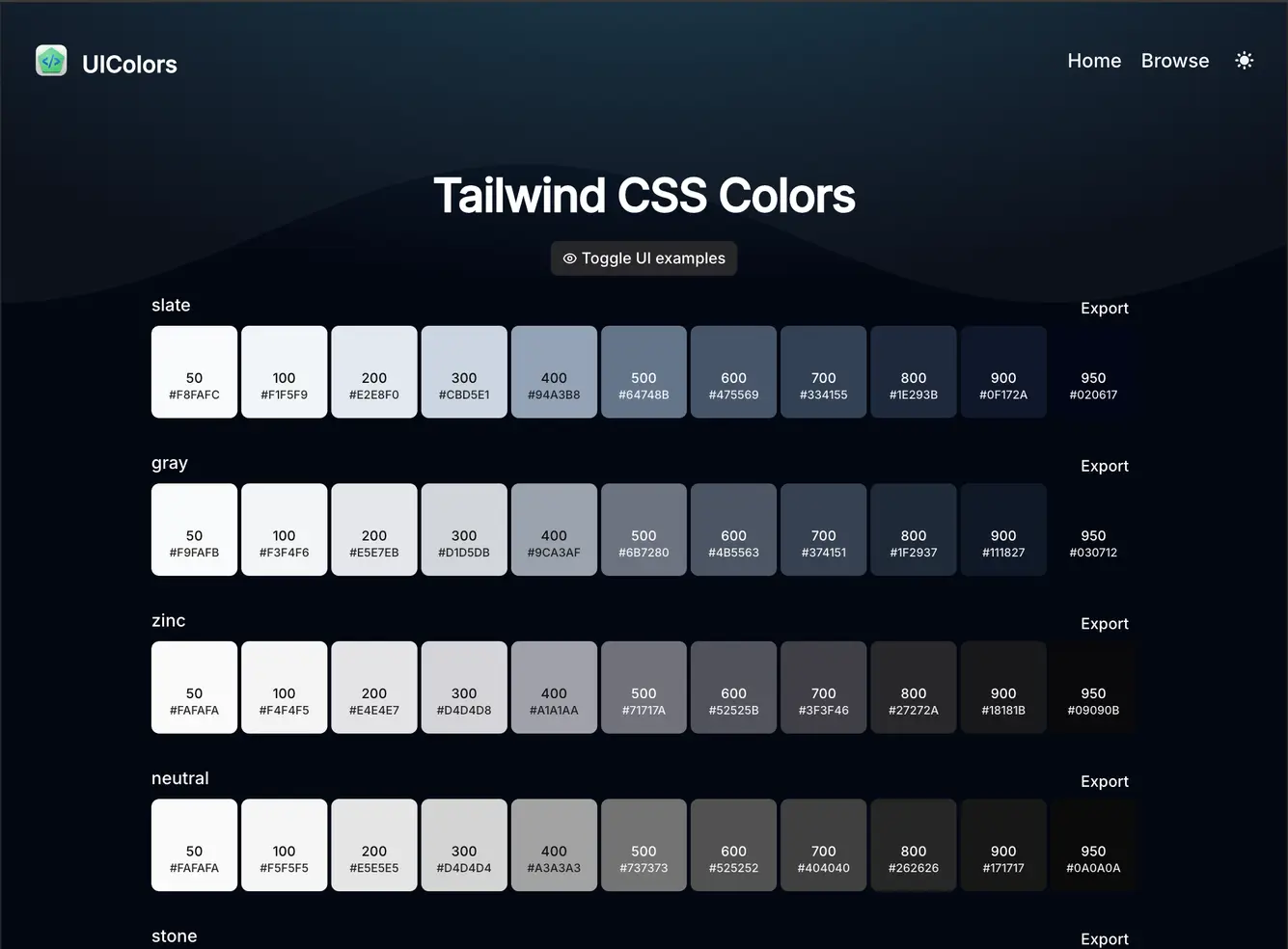Copy neutral 700 swatch #404040
1288x949 pixels.
coord(824,845)
